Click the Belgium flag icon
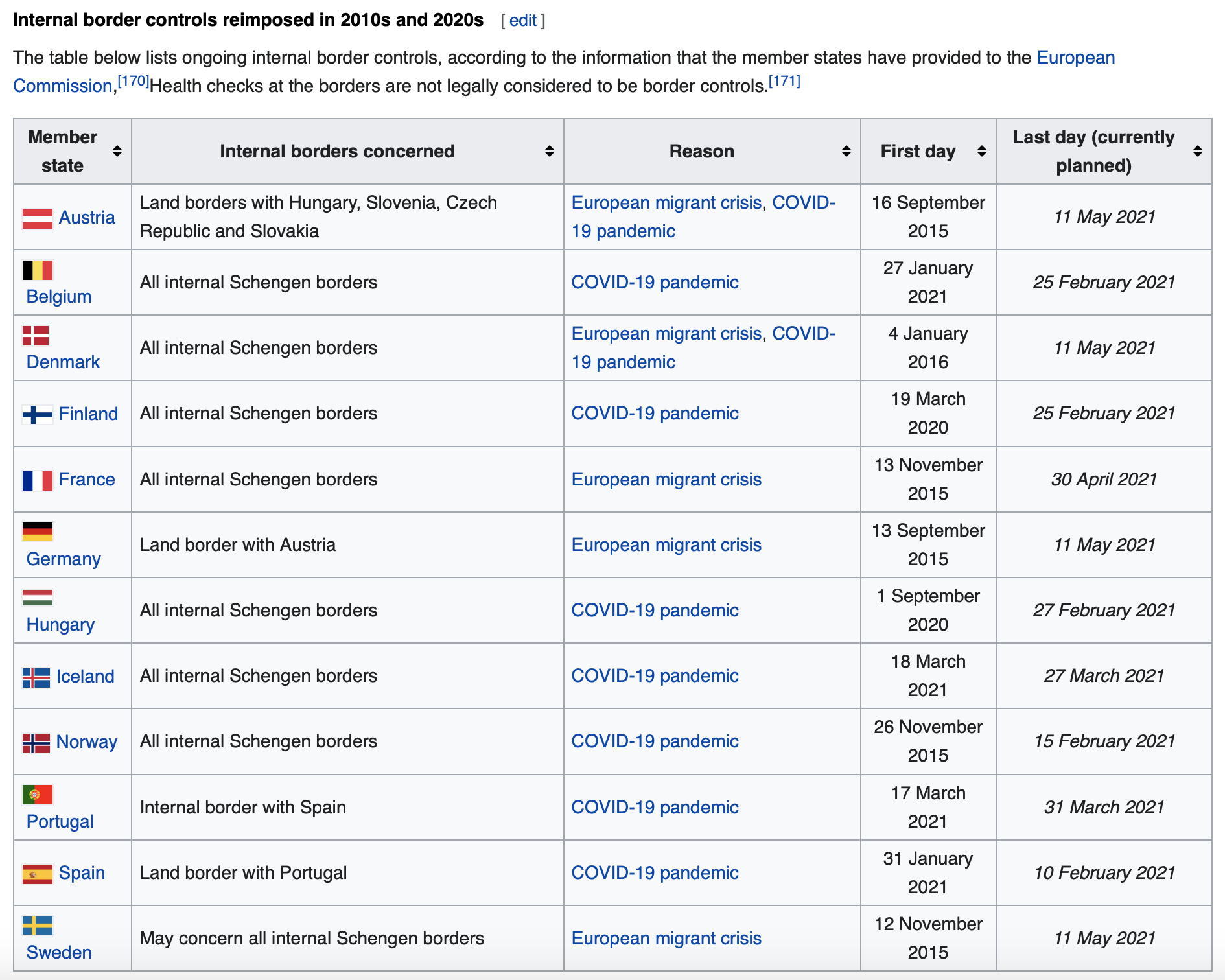 [38, 270]
